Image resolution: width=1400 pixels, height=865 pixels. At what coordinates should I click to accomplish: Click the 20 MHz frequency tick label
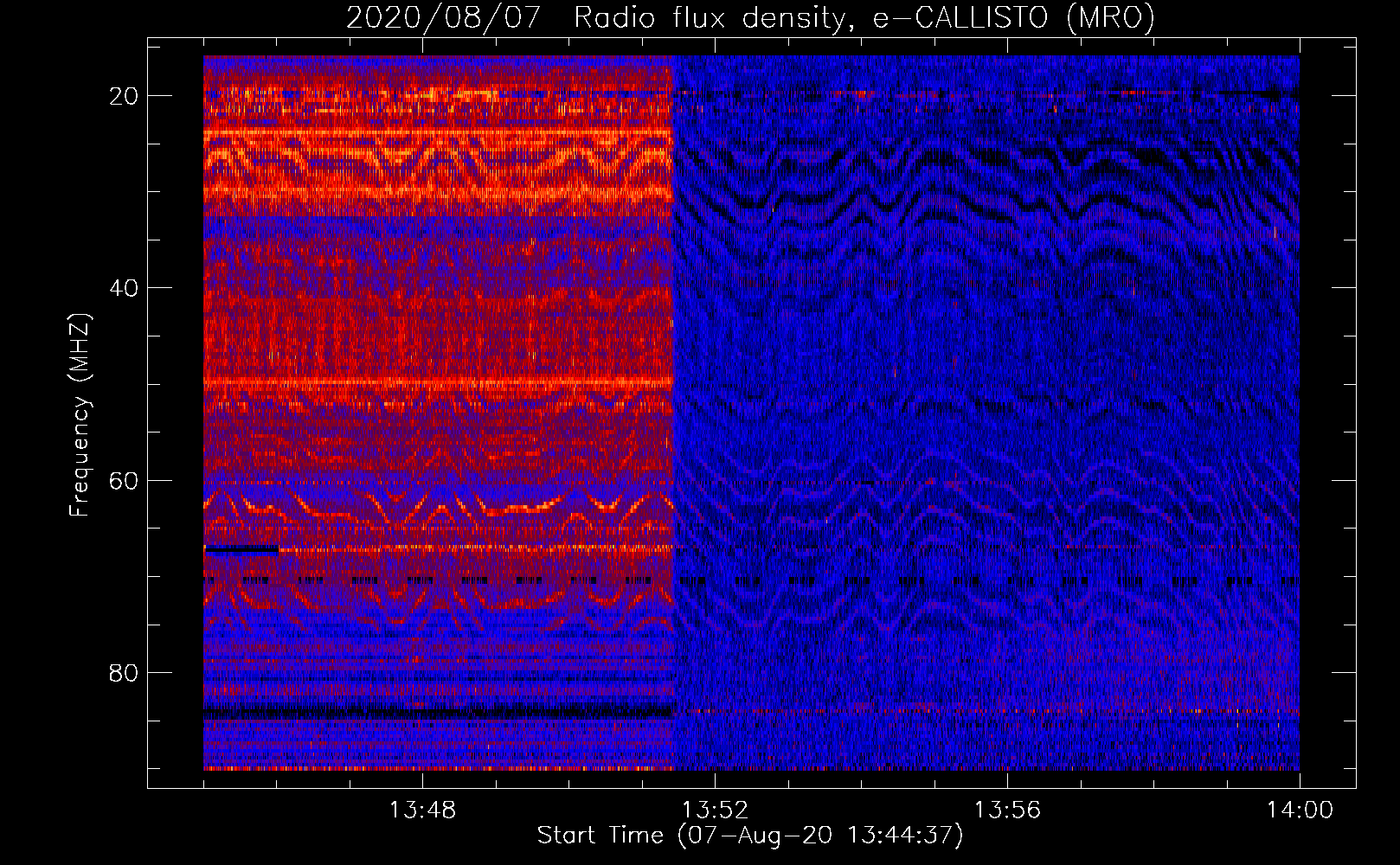pos(124,96)
